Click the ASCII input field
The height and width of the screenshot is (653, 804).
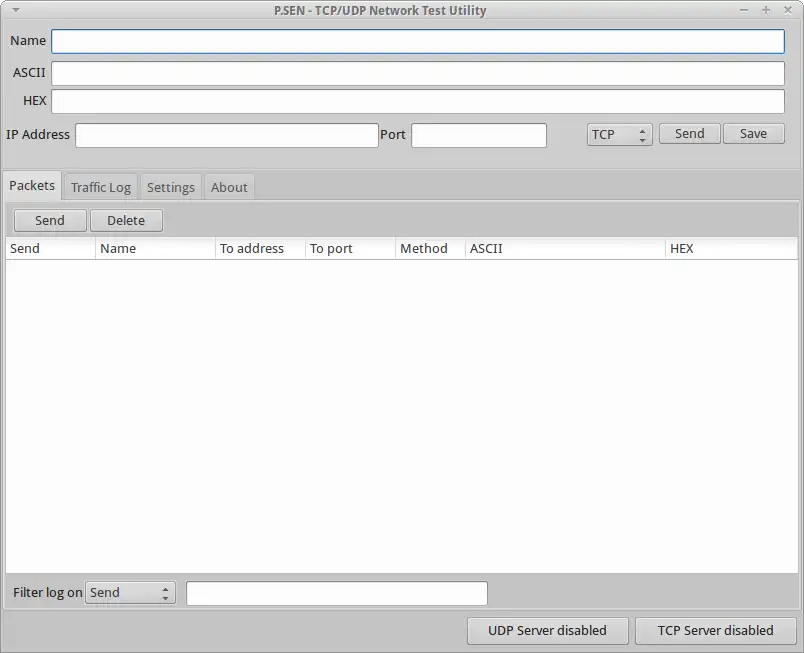point(417,73)
